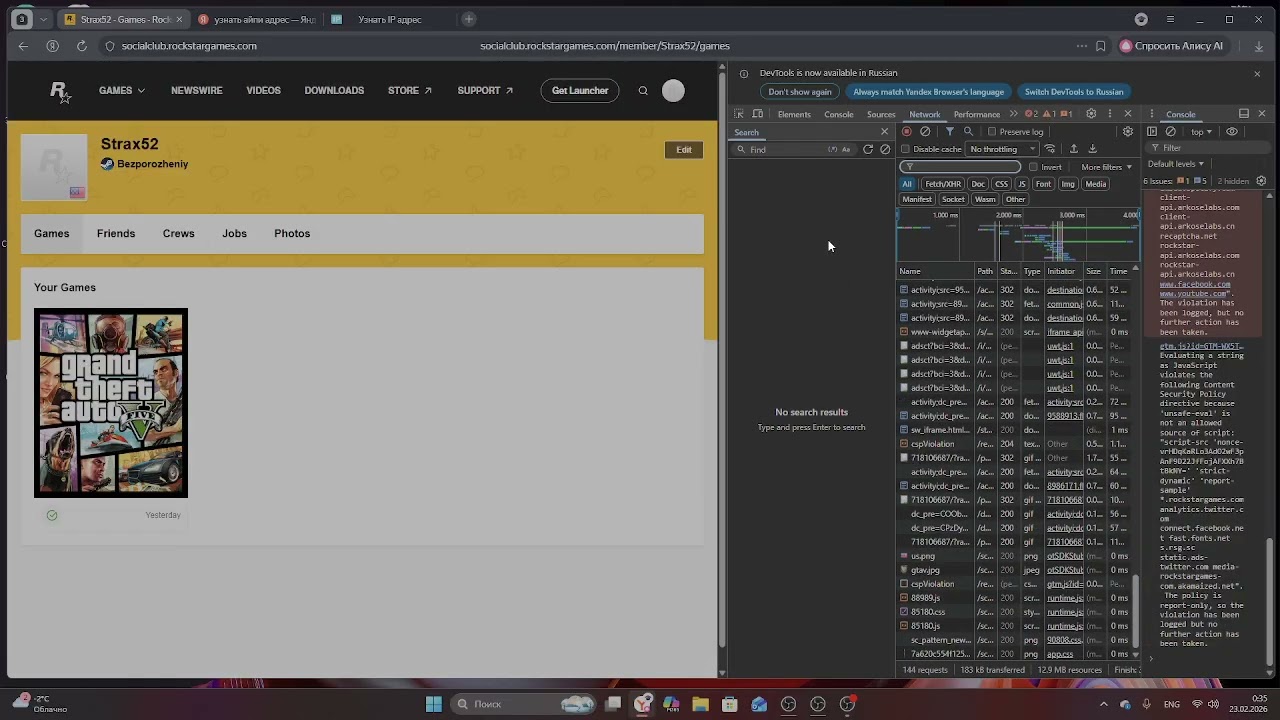
Task: Open the Crews tab on the profile
Action: pyautogui.click(x=179, y=234)
